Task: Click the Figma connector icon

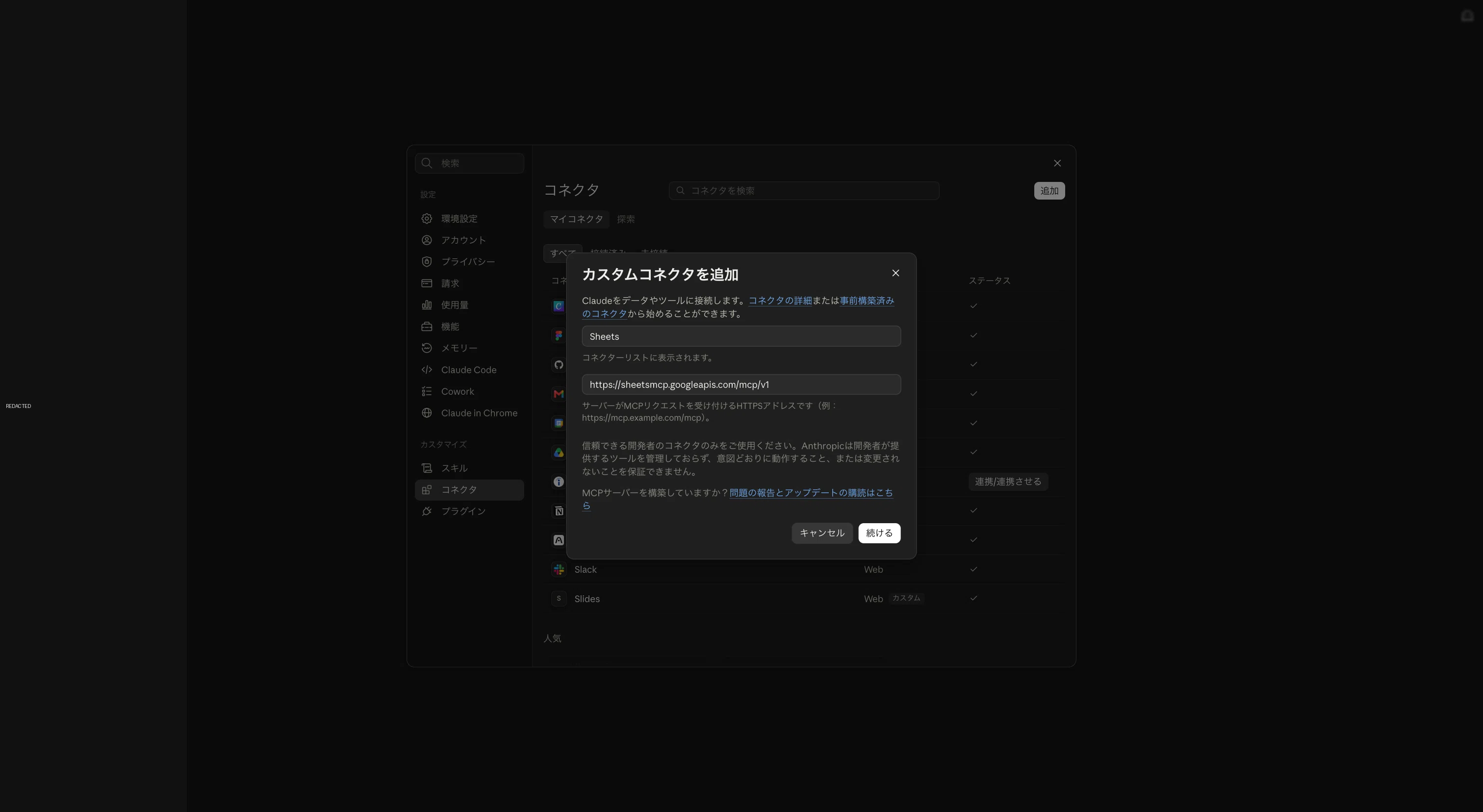Action: 559,335
